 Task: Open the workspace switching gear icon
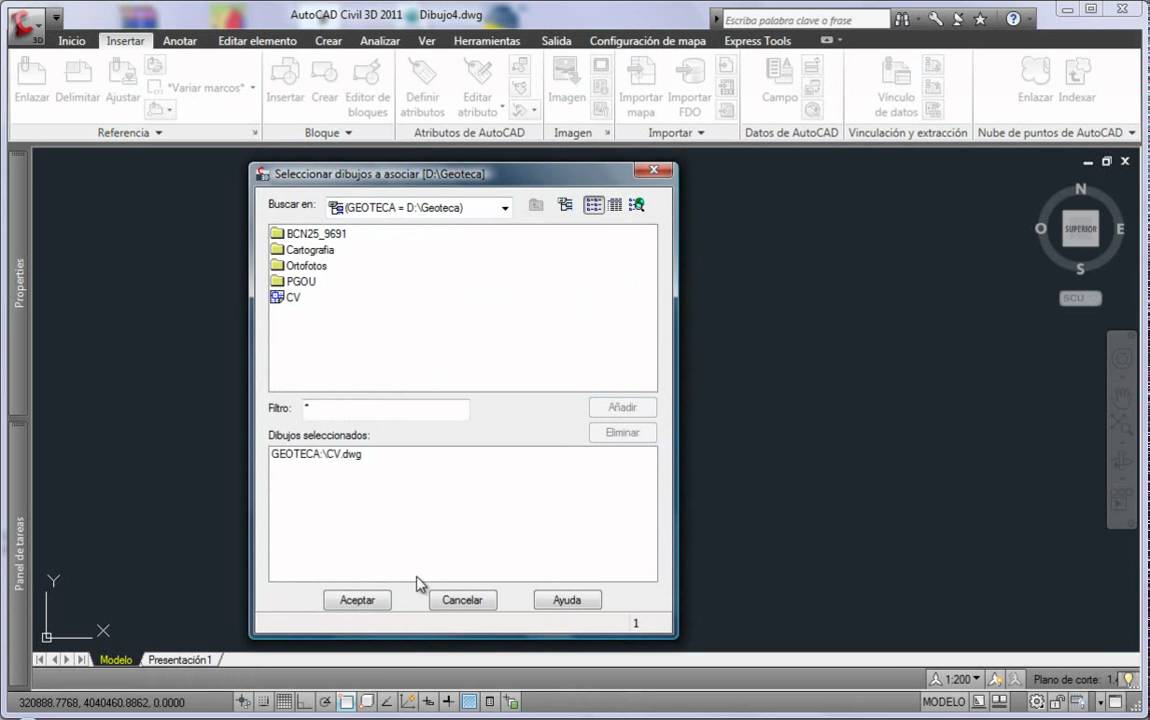(1036, 702)
